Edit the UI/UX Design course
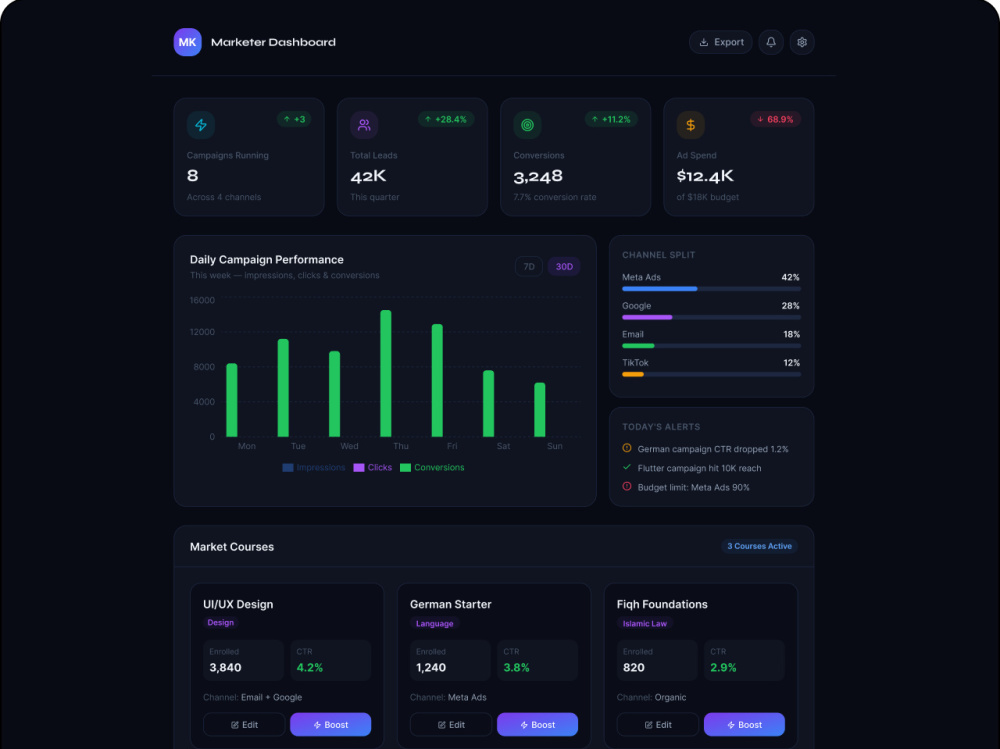This screenshot has width=1000, height=749. 244,725
